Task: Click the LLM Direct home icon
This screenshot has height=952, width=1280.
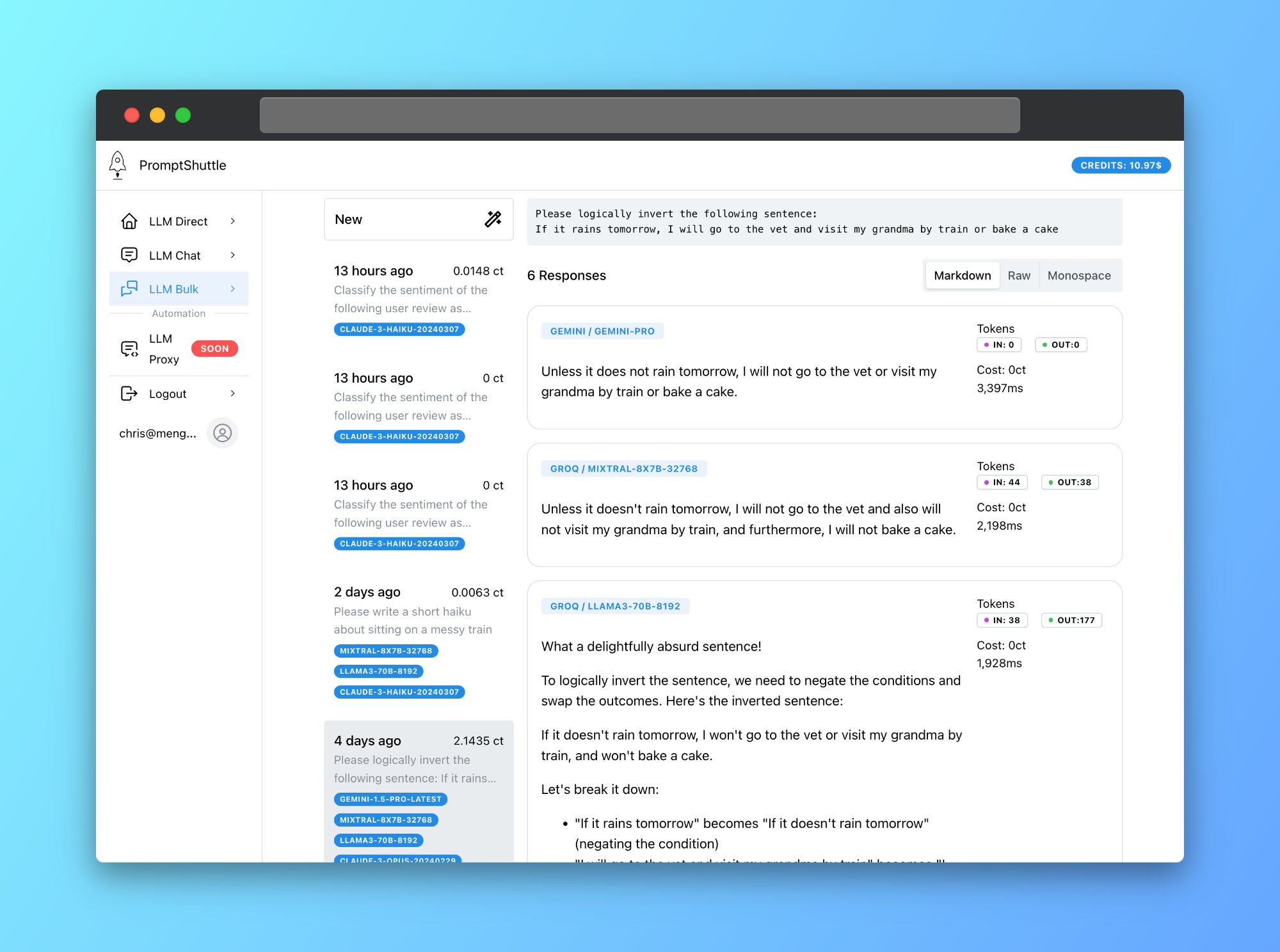Action: (129, 221)
